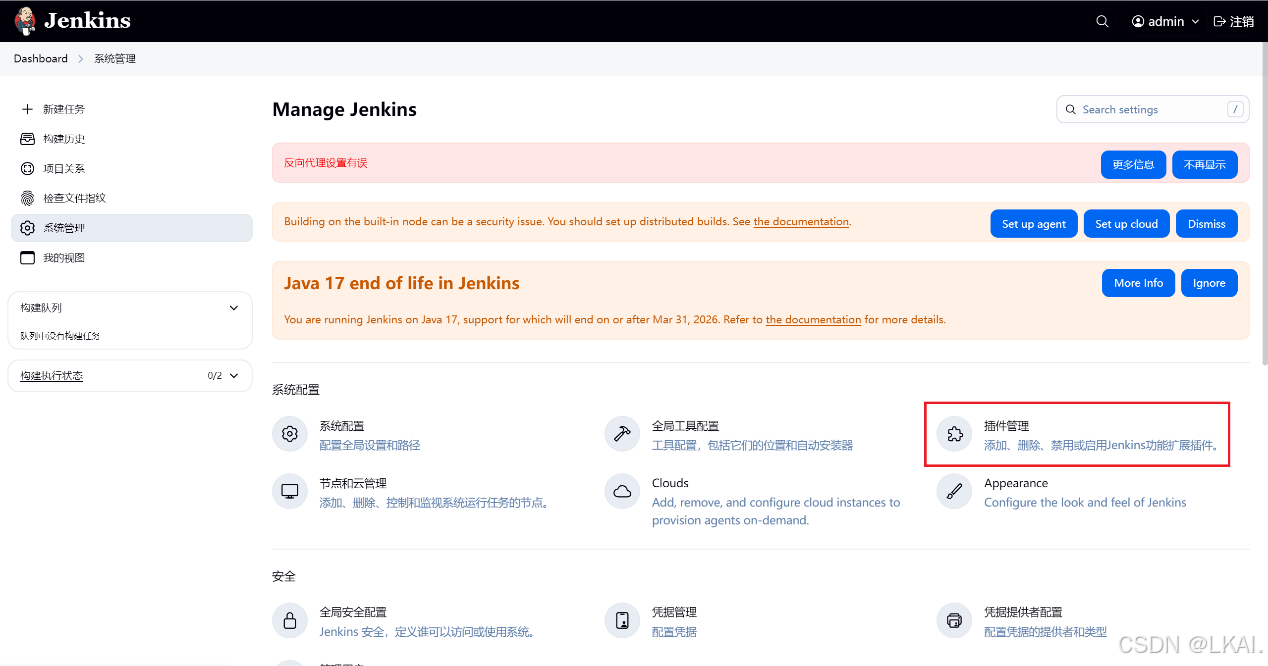The width and height of the screenshot is (1268, 666).
Task: Open documentation link in built-in node warning
Action: click(801, 222)
